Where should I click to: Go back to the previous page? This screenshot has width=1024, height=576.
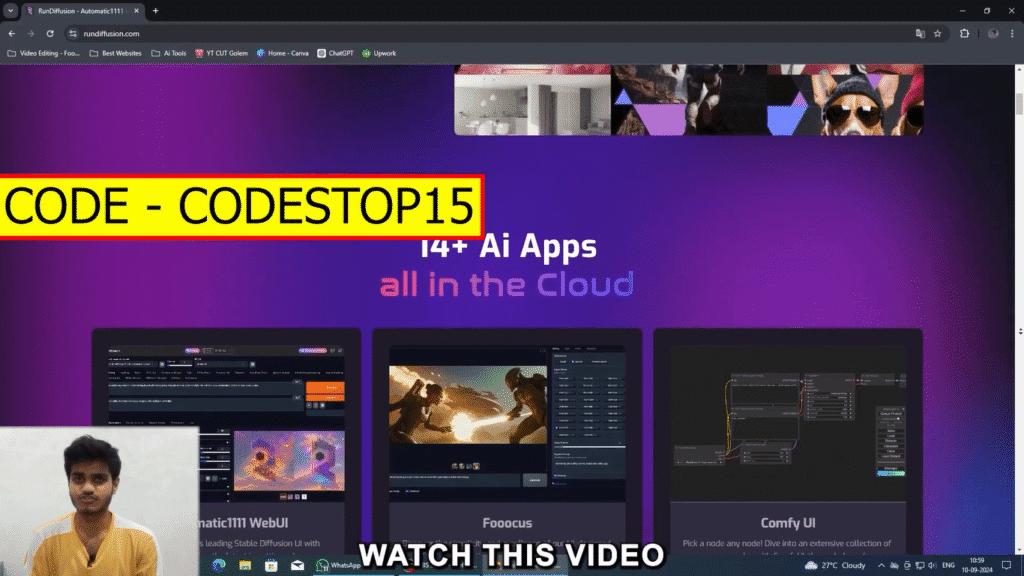(12, 33)
